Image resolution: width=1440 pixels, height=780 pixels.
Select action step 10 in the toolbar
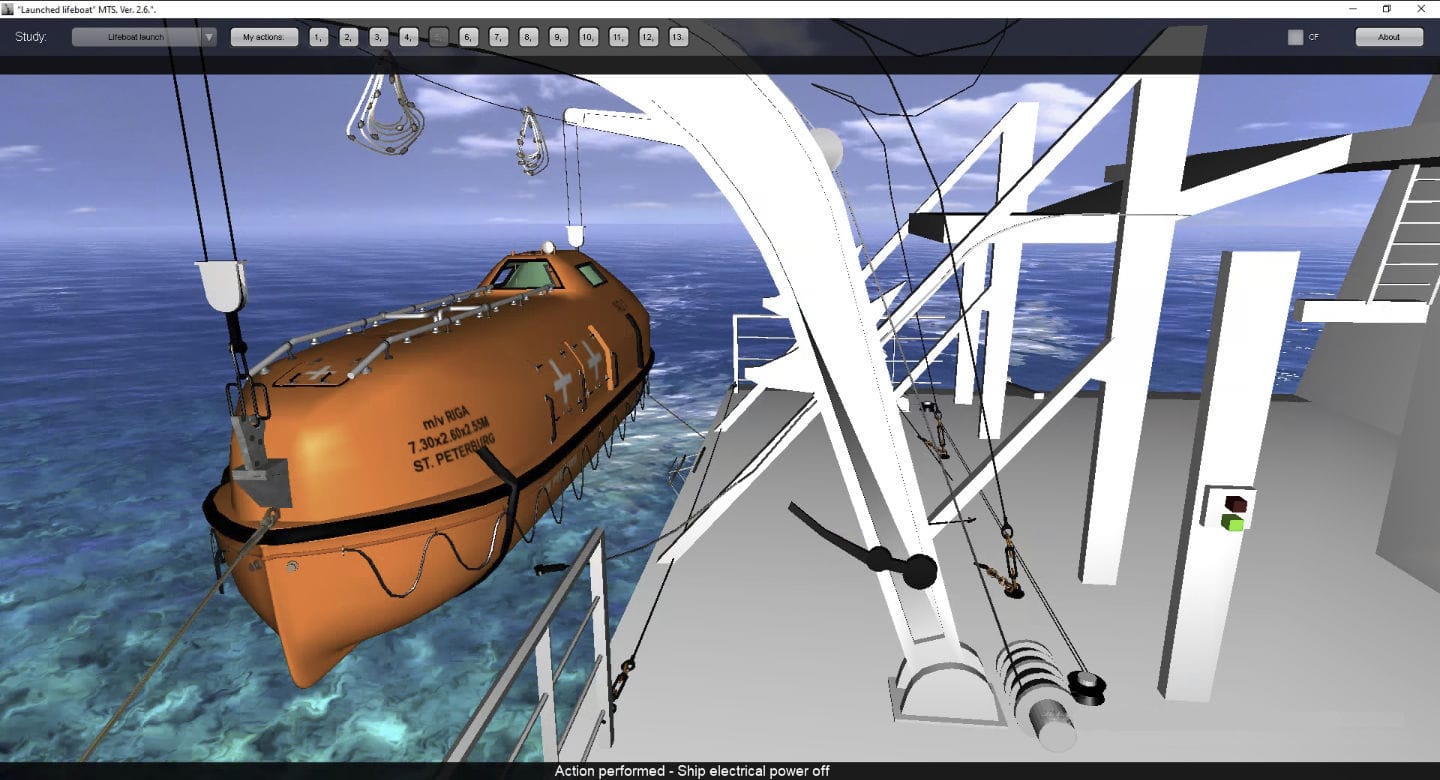pyautogui.click(x=587, y=37)
